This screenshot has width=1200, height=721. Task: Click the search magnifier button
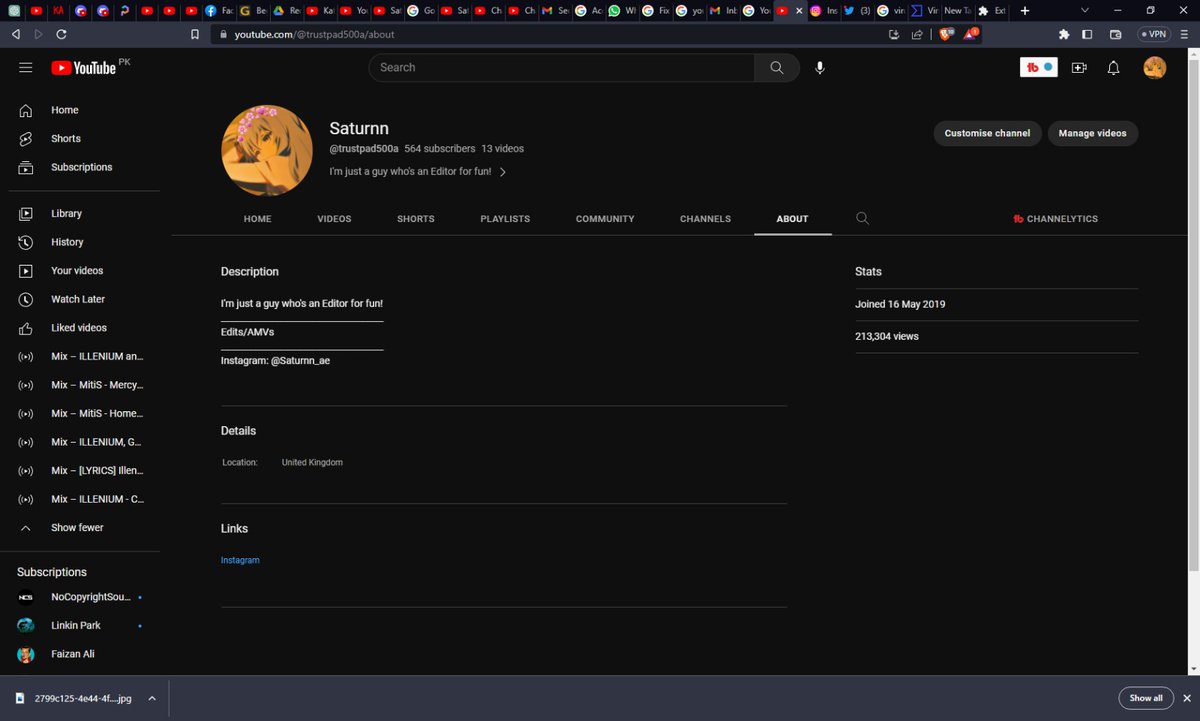777,68
